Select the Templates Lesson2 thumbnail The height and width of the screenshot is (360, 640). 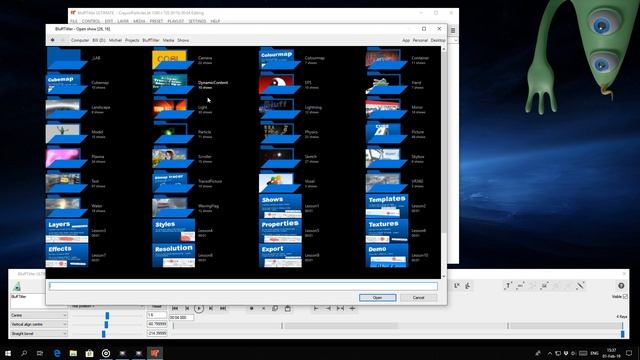pos(387,207)
